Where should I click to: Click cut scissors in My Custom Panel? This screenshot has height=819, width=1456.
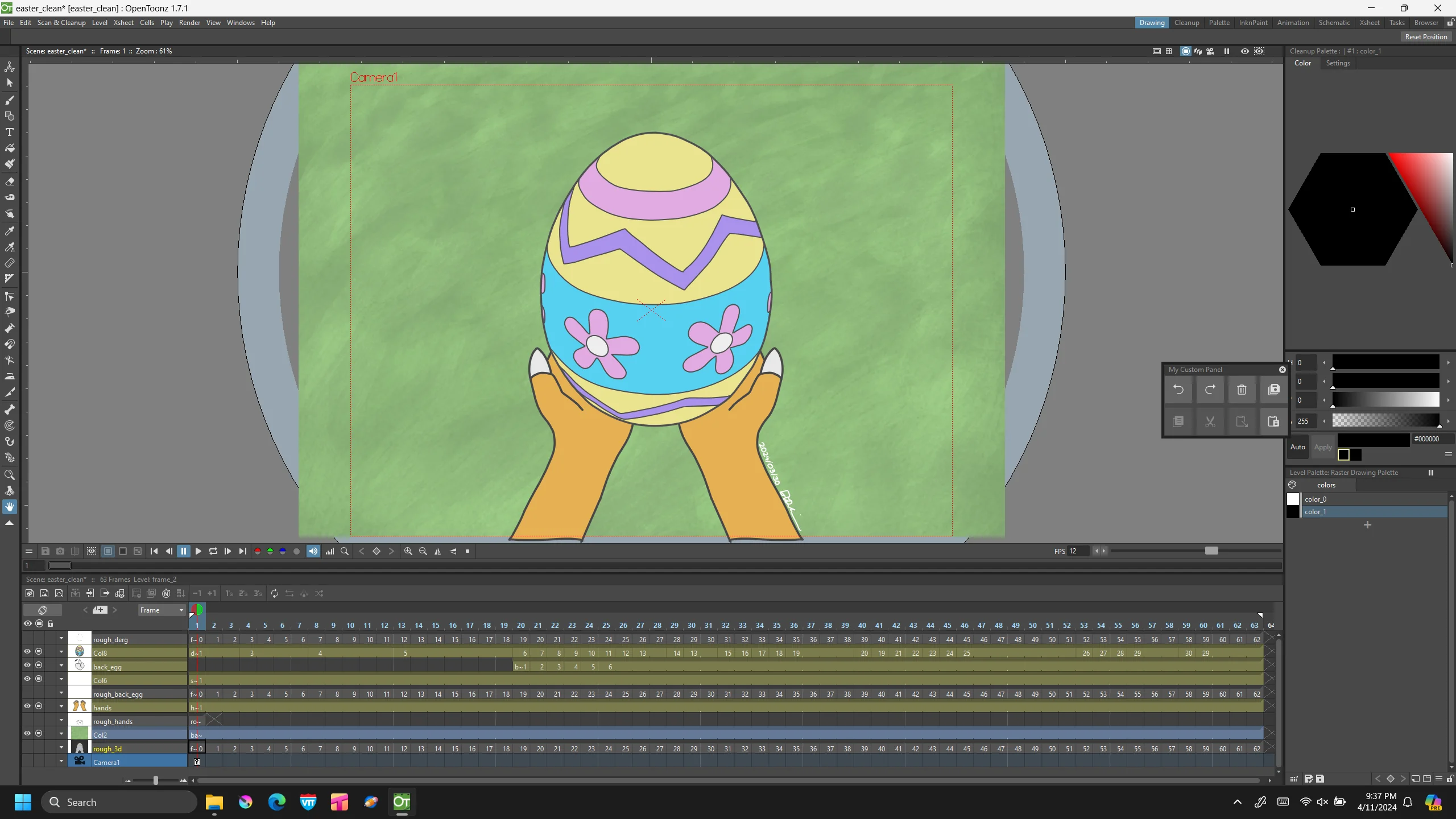[1210, 421]
